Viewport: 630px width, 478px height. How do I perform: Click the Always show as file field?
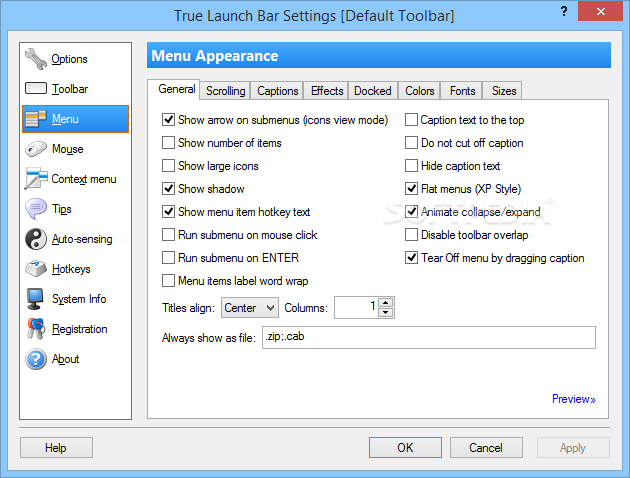tap(429, 337)
